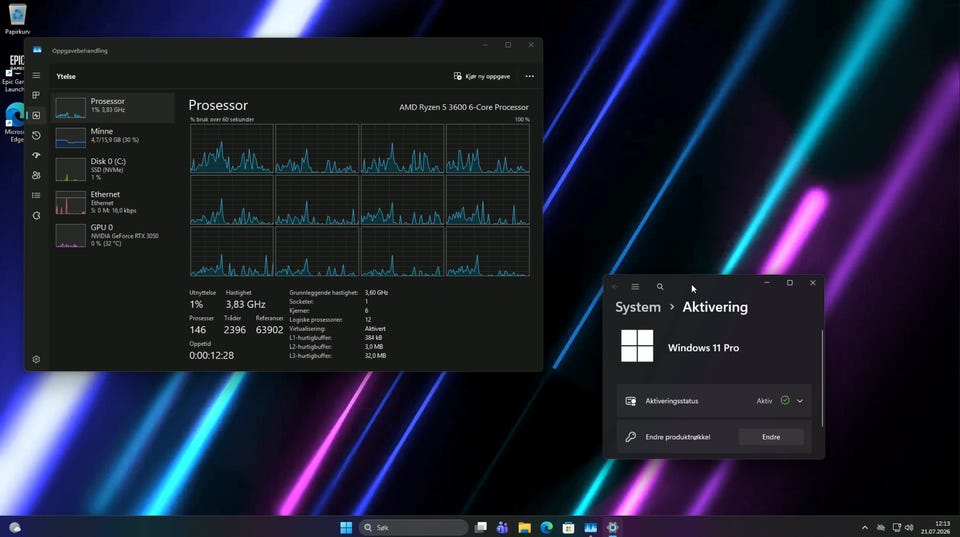
Task: Select the Microsoft Edge desktop shortcut
Action: tap(13, 122)
